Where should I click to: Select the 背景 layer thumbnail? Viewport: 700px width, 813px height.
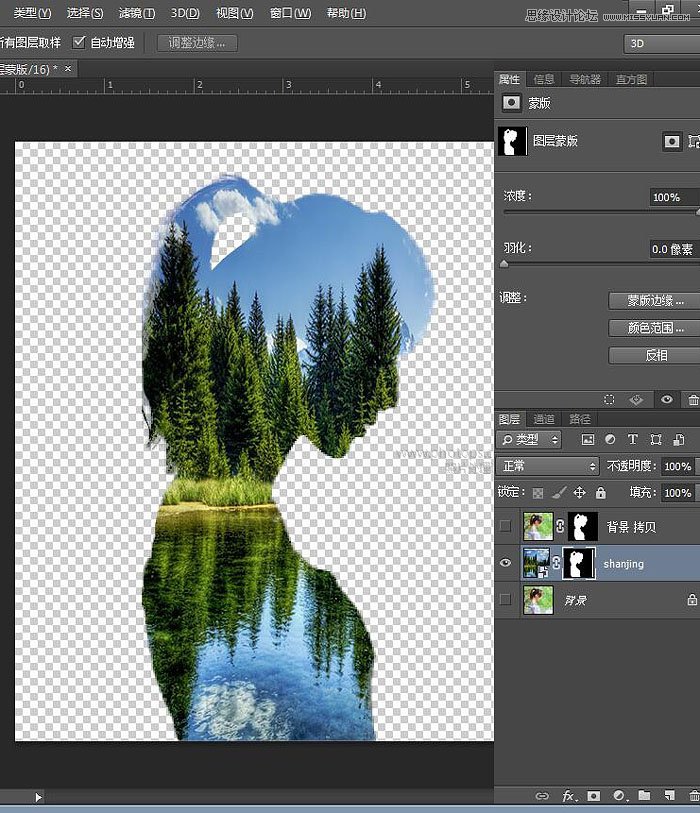[x=538, y=600]
